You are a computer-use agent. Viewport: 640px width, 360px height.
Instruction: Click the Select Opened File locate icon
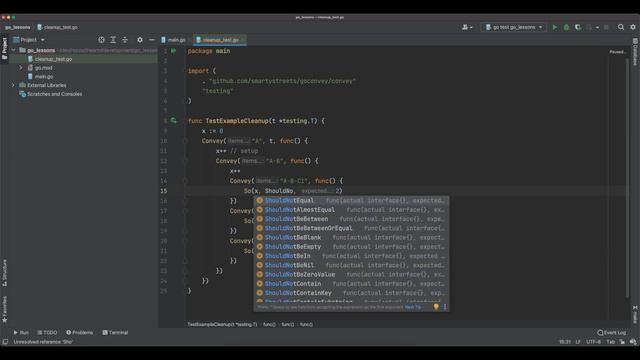(101, 40)
